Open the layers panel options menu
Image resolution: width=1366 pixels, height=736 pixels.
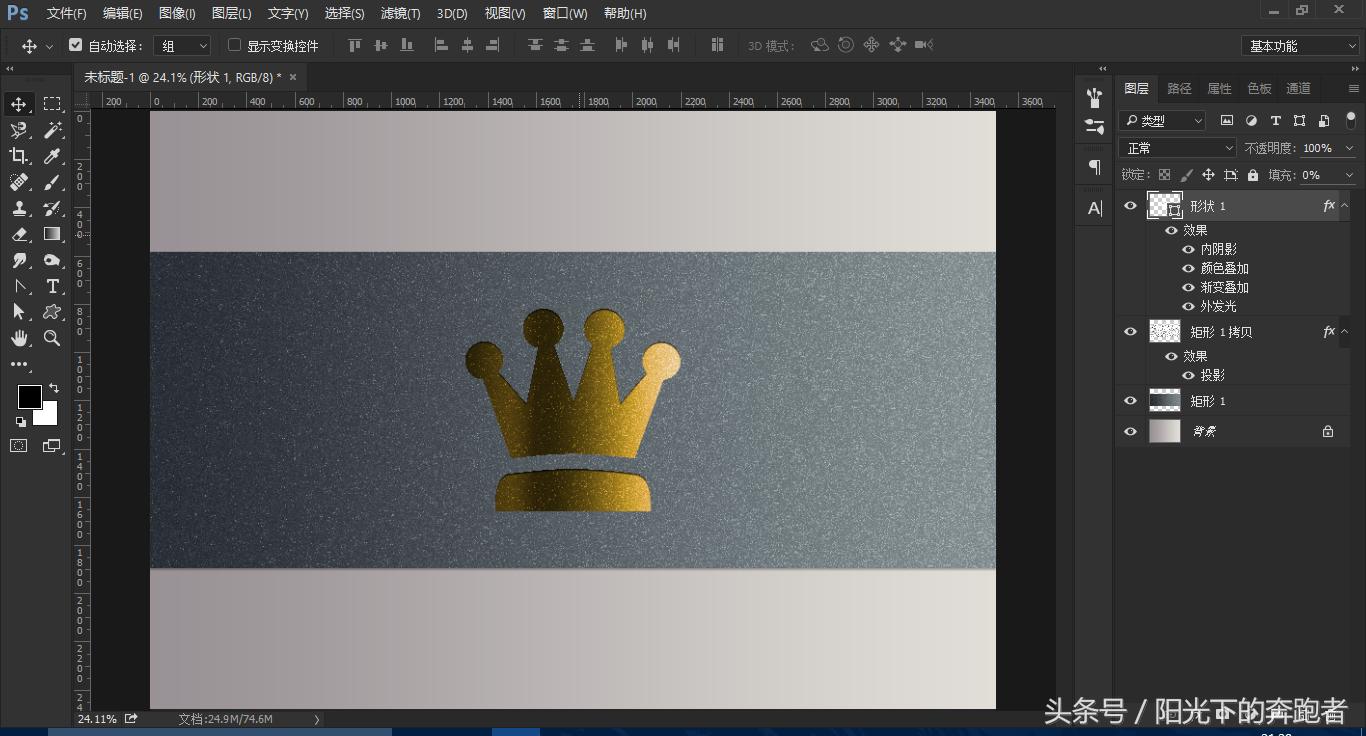coord(1354,89)
